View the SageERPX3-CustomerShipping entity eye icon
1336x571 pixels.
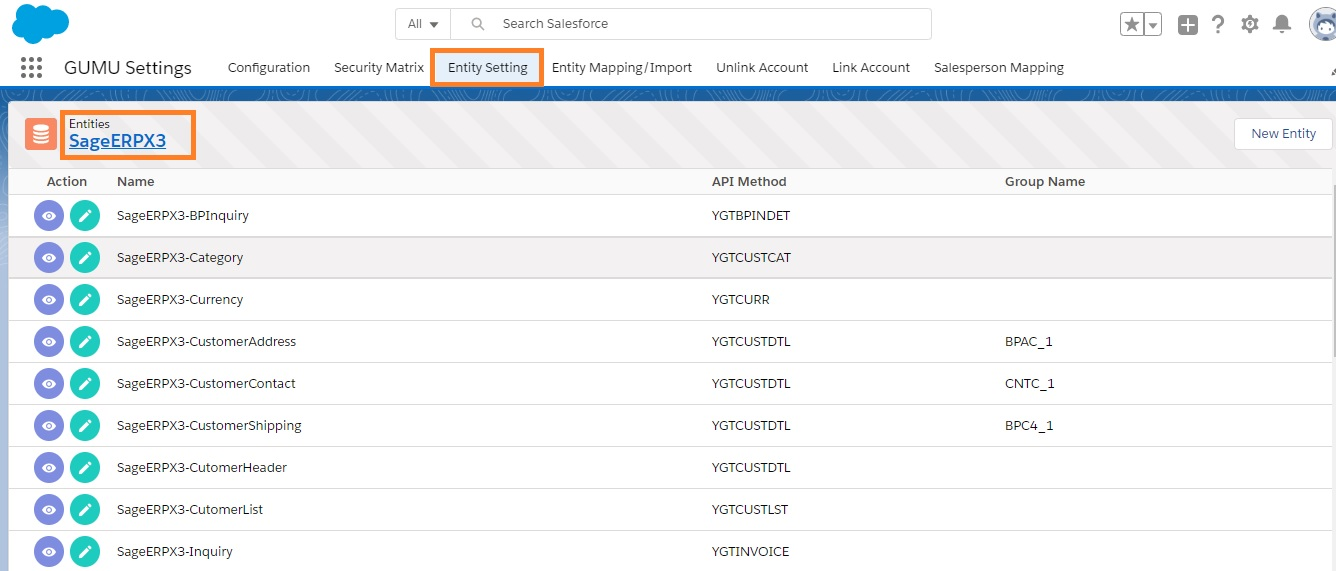[x=49, y=425]
